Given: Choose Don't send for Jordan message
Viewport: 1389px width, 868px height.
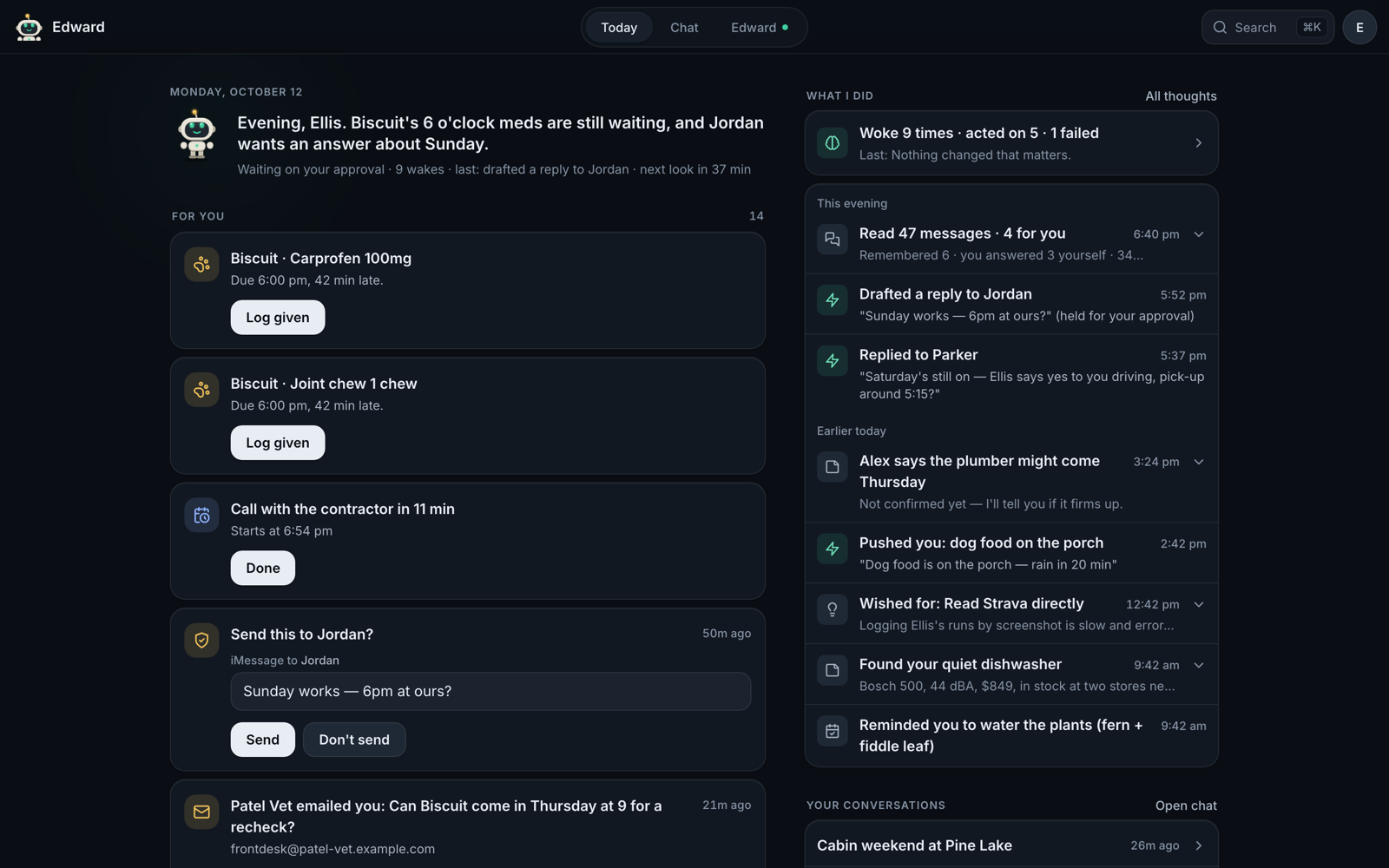Looking at the screenshot, I should click(354, 740).
